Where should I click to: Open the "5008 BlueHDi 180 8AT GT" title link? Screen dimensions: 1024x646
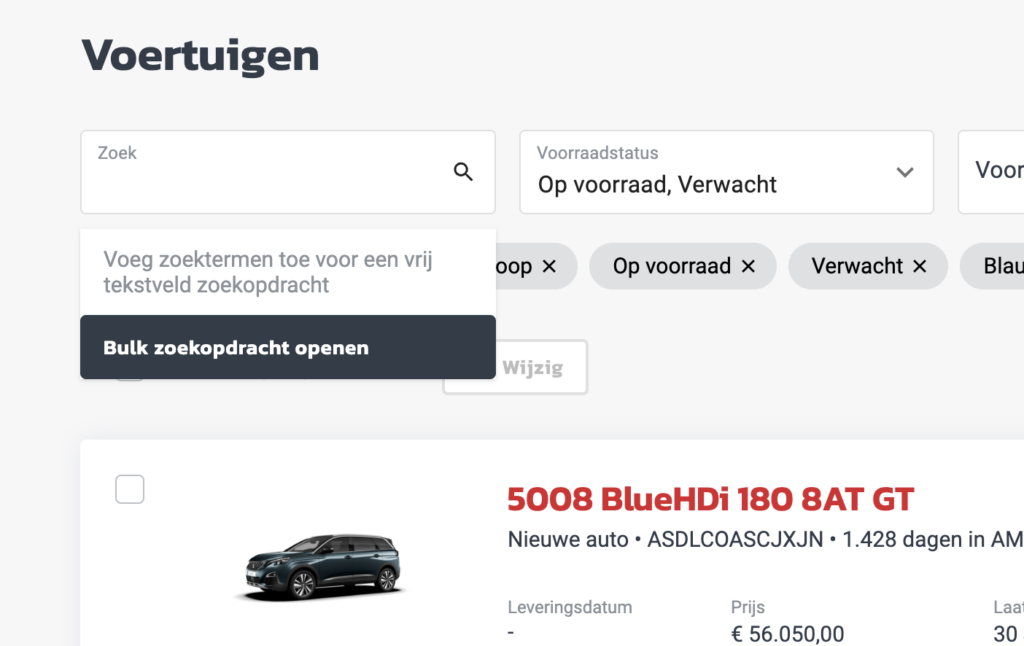click(x=710, y=498)
